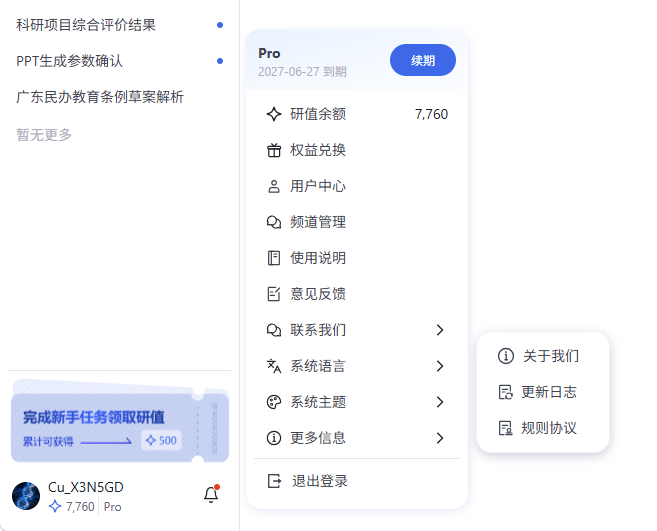Expand the 更多信息 submenu chevron

[x=440, y=438]
